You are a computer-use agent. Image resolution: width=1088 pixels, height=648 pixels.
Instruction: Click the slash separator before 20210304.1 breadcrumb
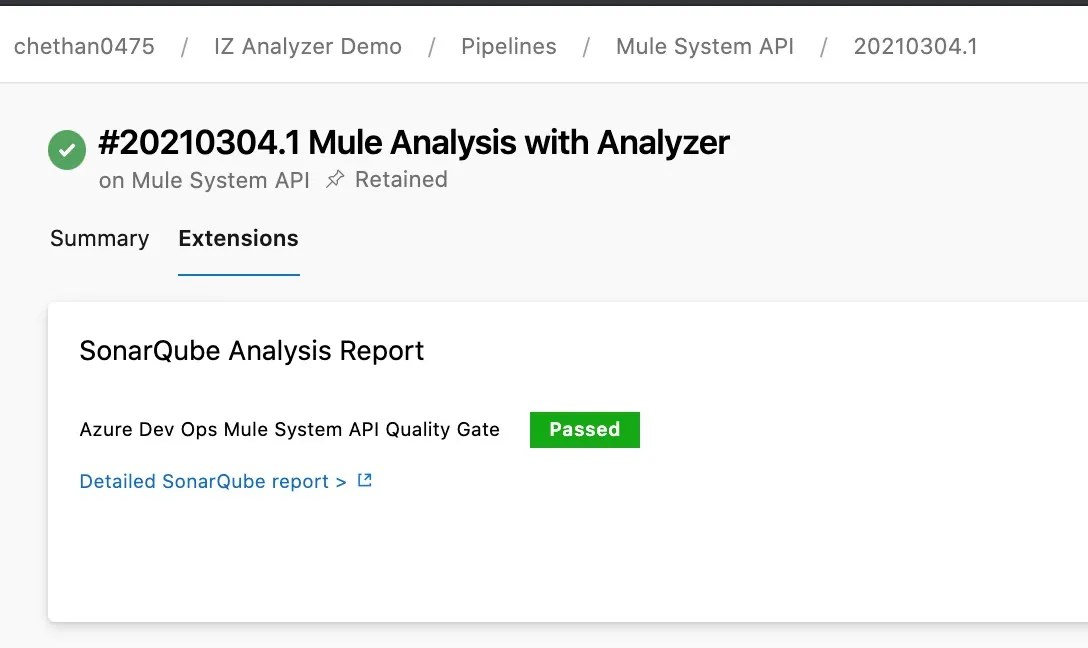(824, 46)
